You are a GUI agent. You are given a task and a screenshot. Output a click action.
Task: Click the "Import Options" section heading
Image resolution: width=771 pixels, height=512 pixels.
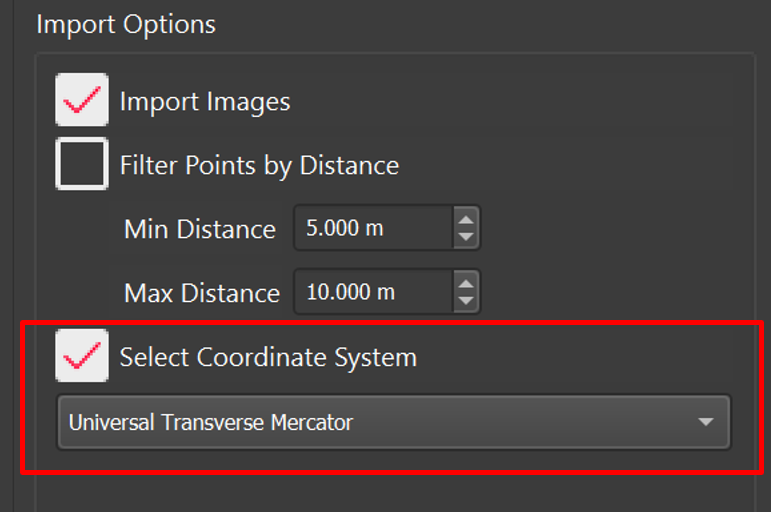[126, 24]
